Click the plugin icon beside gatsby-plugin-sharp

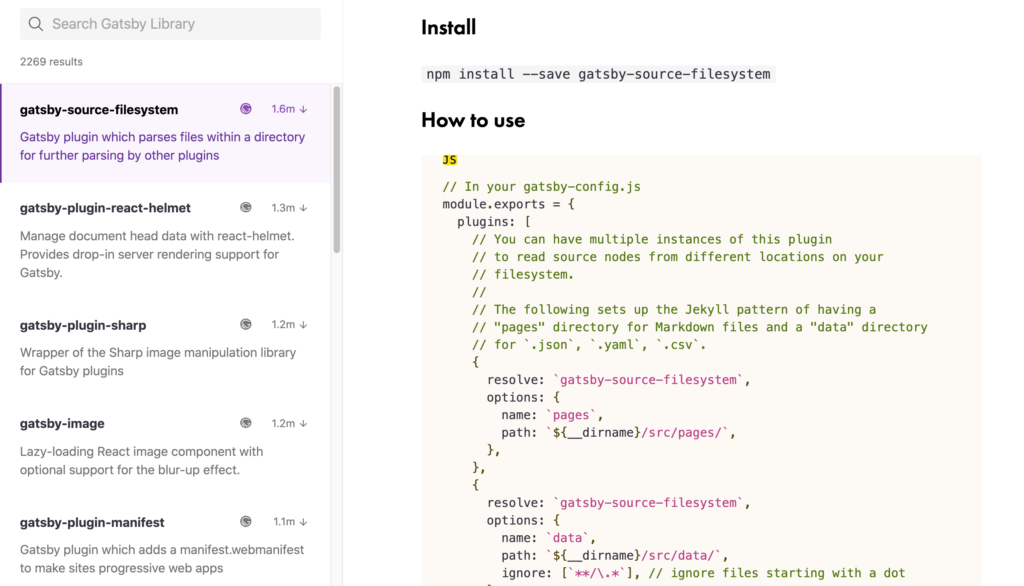tap(246, 324)
